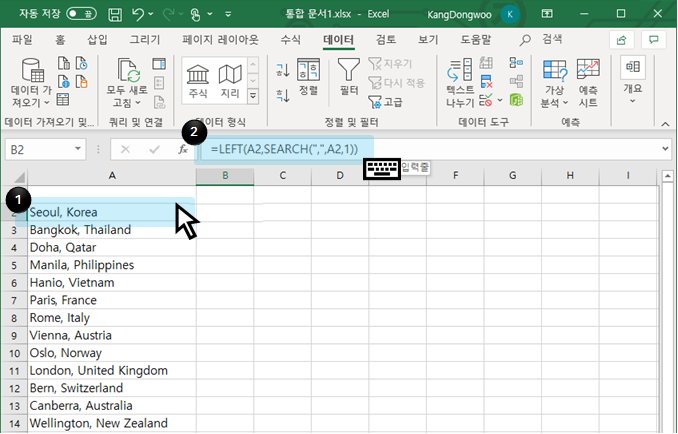The height and width of the screenshot is (434, 678).
Task: Collapse the ribbon with chevron
Action: pos(665,124)
